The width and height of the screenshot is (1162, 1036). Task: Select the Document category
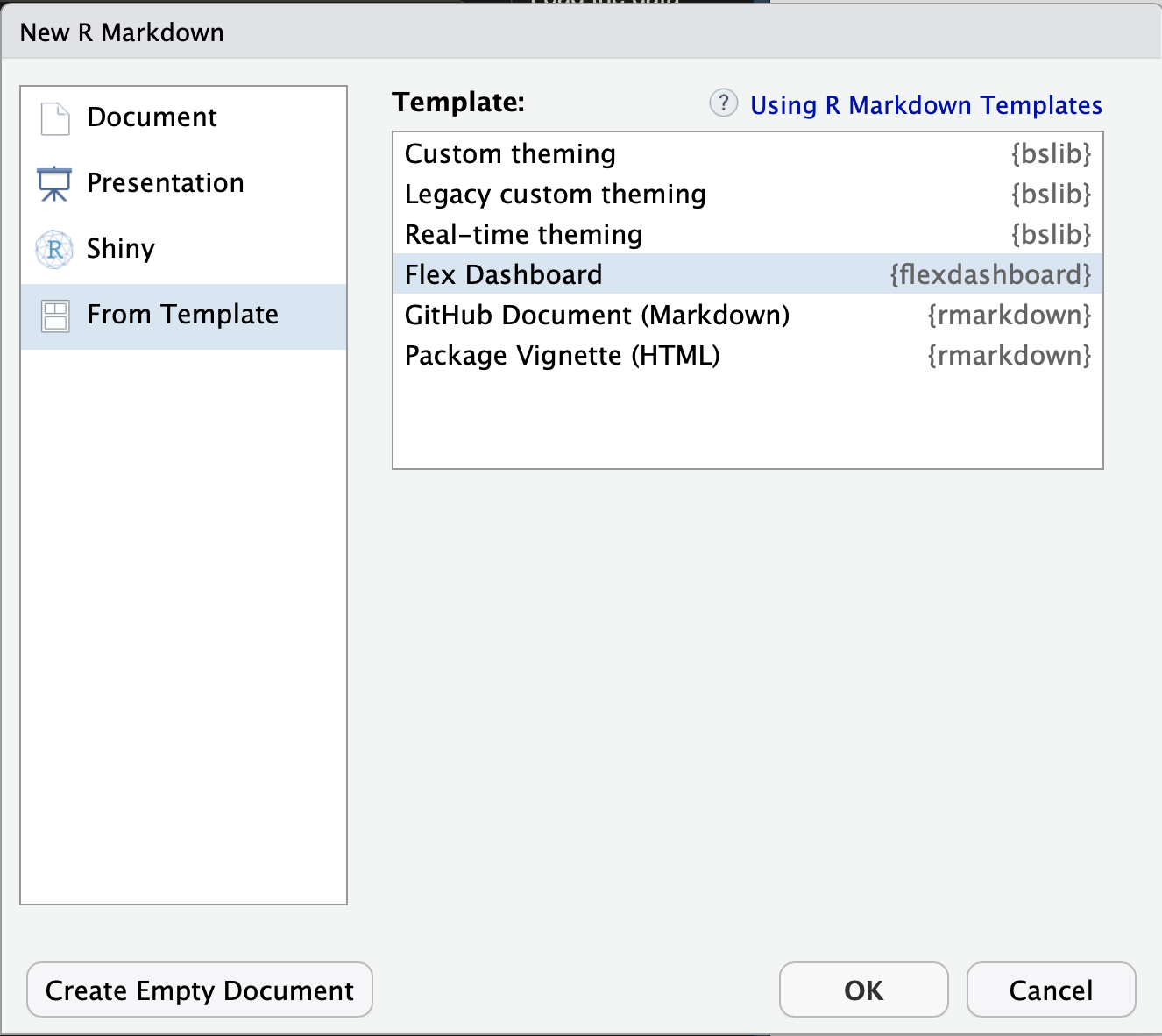[x=184, y=118]
